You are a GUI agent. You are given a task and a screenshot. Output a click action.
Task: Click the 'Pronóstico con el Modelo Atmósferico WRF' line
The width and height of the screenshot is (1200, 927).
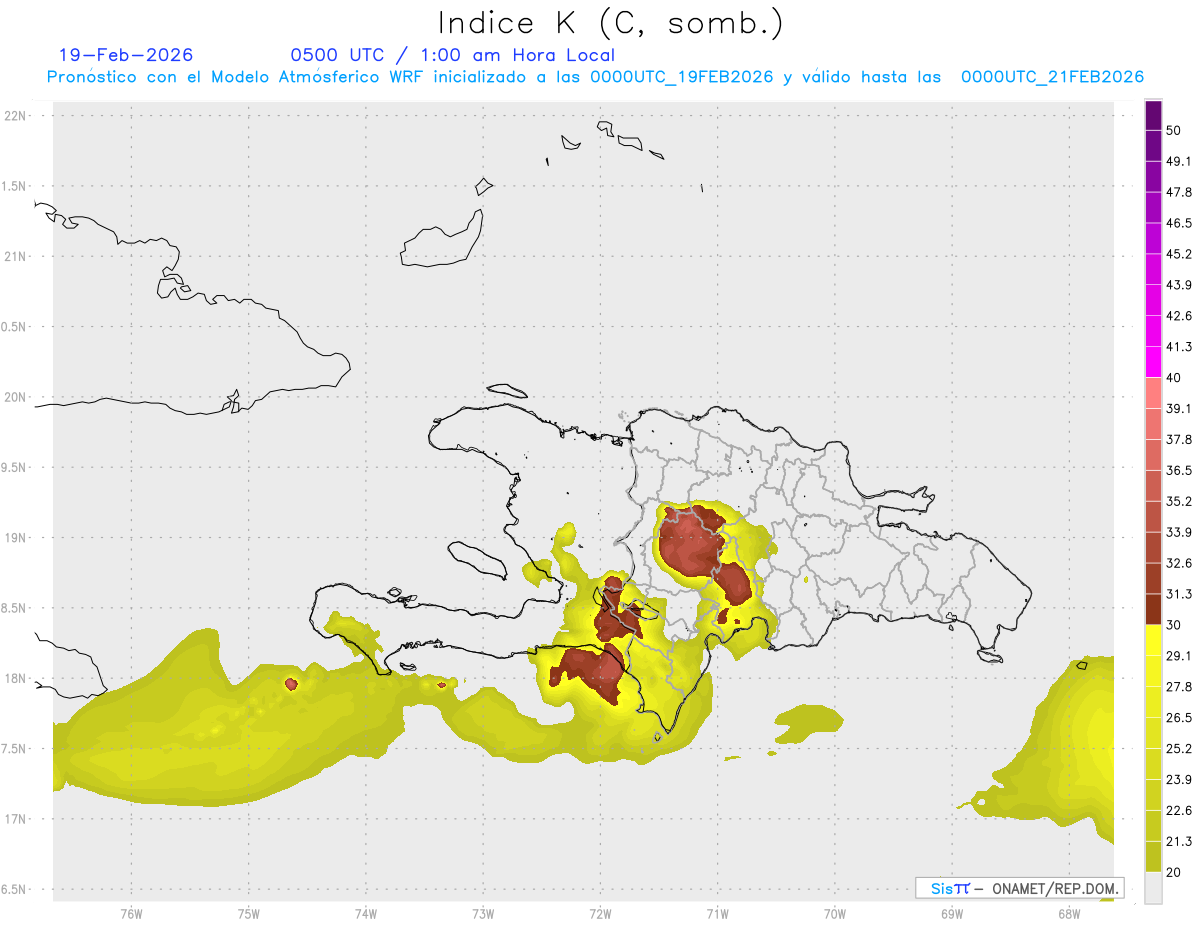[x=595, y=77]
